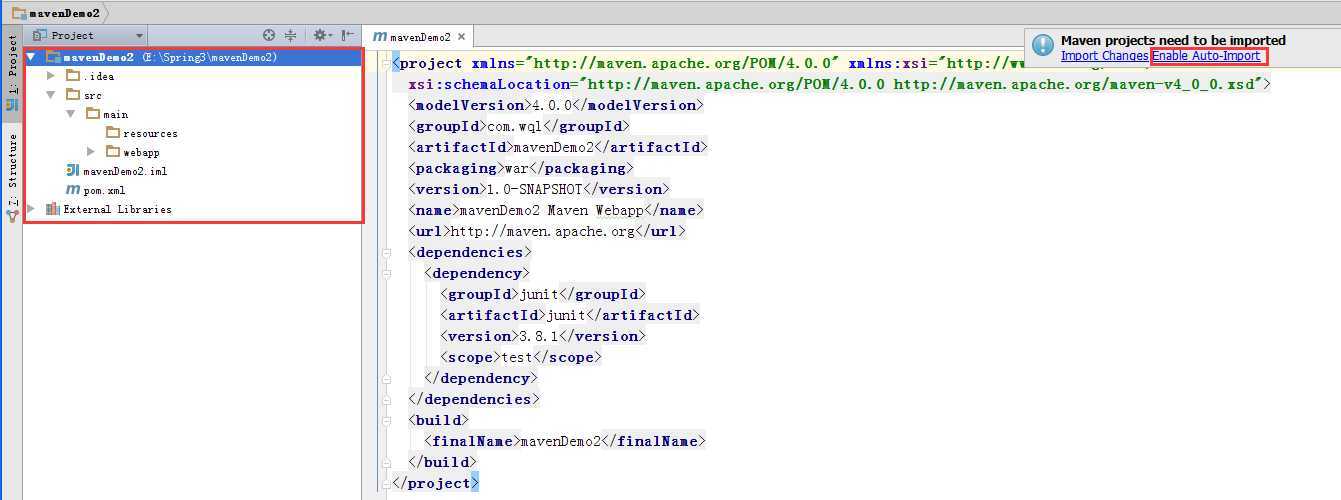Collapse the src folder arrow
The width and height of the screenshot is (1341, 500).
pos(51,95)
